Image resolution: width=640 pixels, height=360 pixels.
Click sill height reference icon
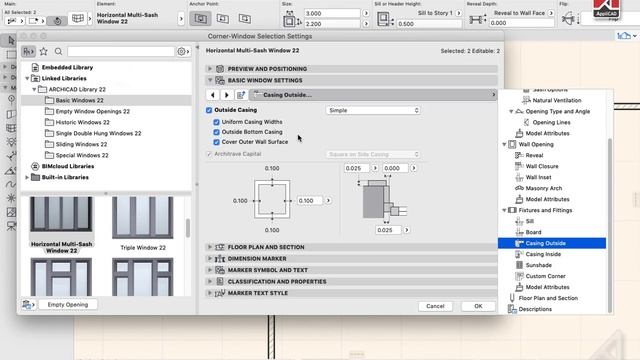[x=384, y=19]
